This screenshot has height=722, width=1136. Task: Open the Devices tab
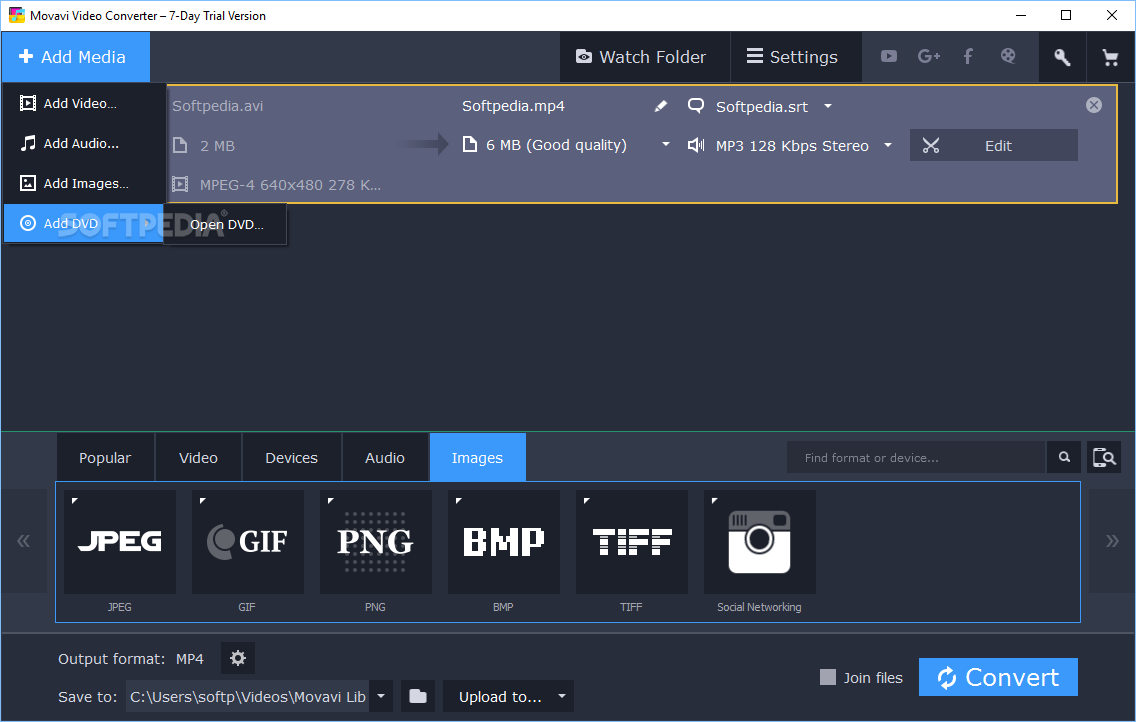(x=291, y=458)
